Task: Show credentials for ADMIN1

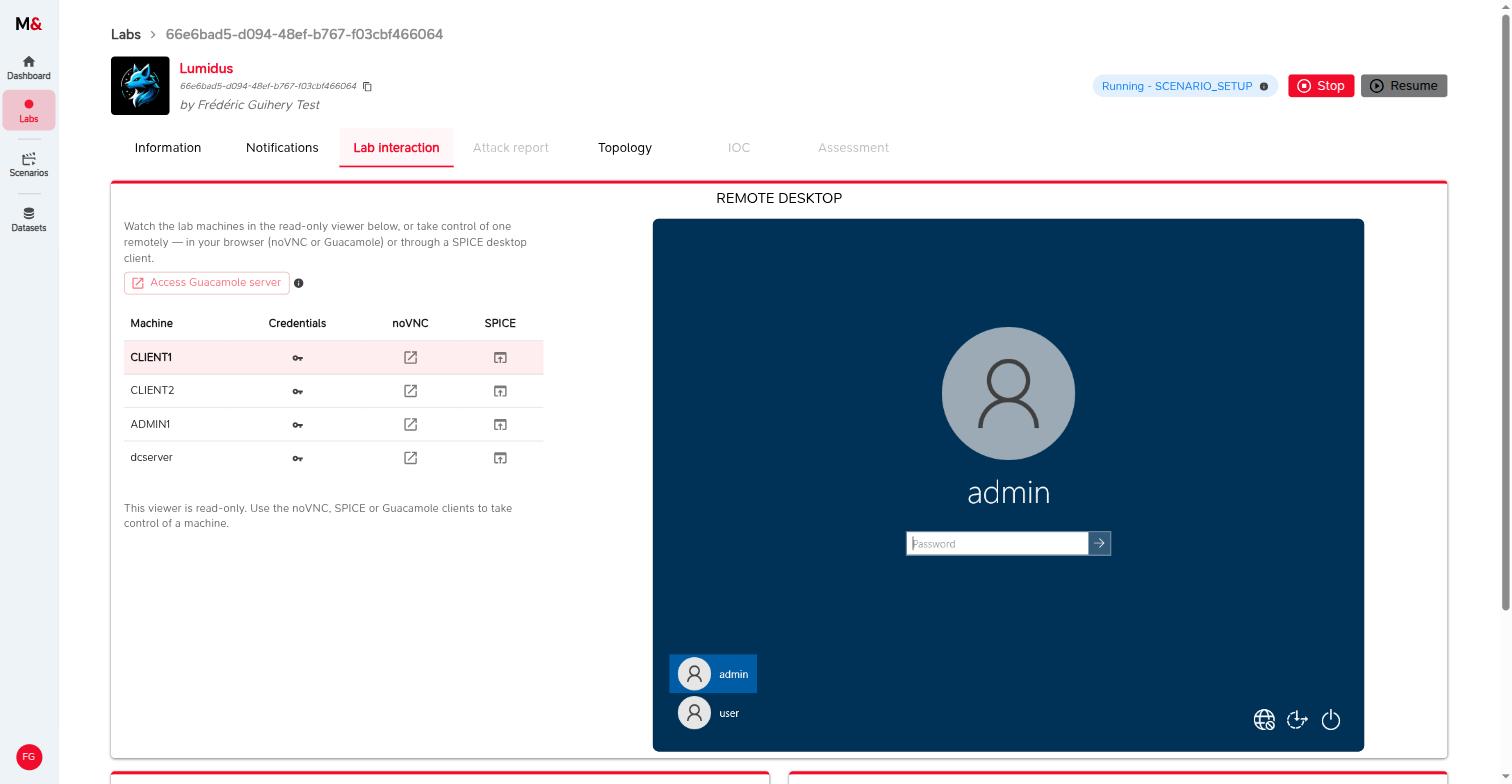Action: (x=297, y=425)
